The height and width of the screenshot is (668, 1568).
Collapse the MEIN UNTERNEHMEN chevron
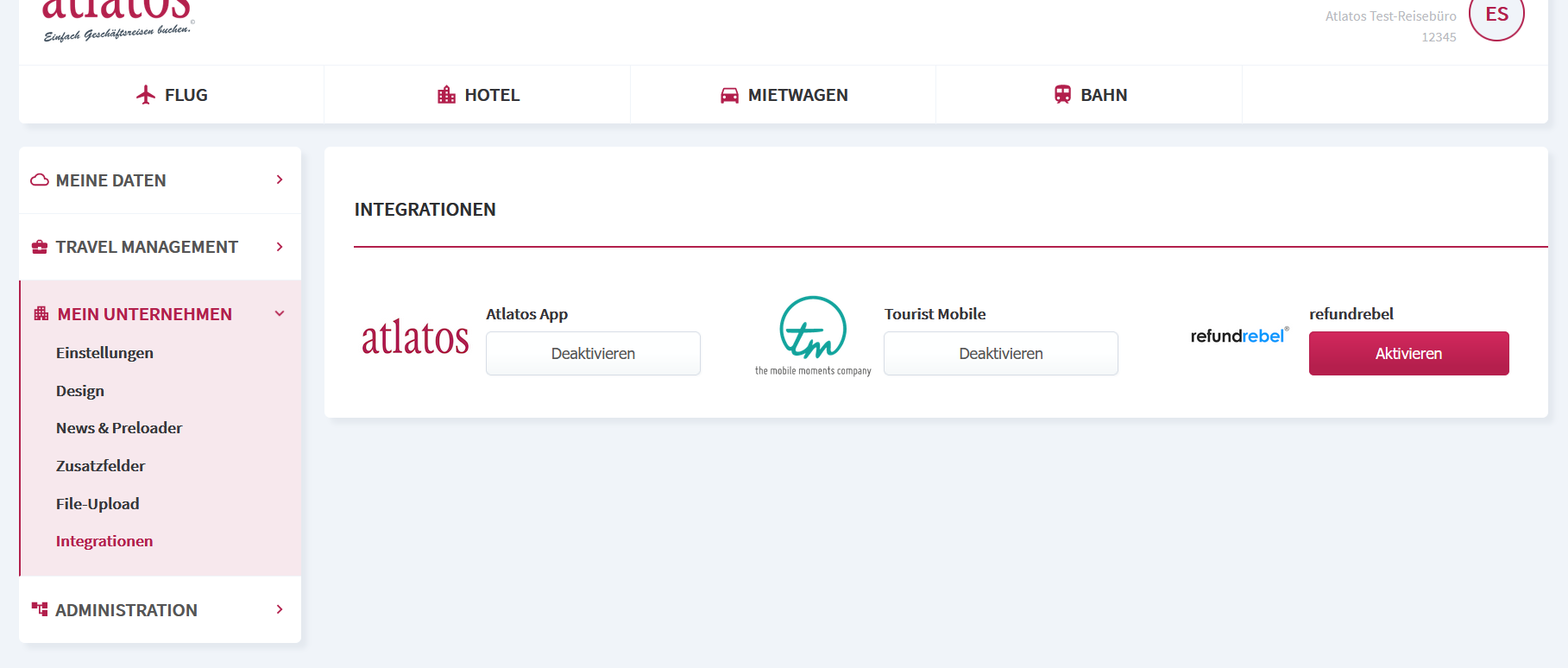click(x=280, y=313)
